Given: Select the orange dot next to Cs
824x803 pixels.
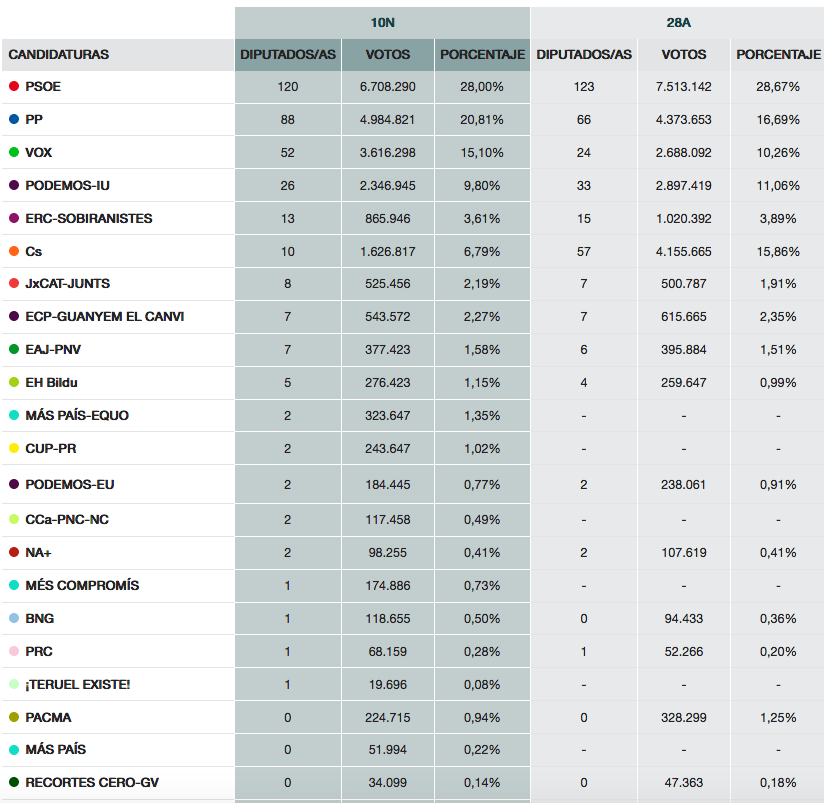Looking at the screenshot, I should (14, 251).
